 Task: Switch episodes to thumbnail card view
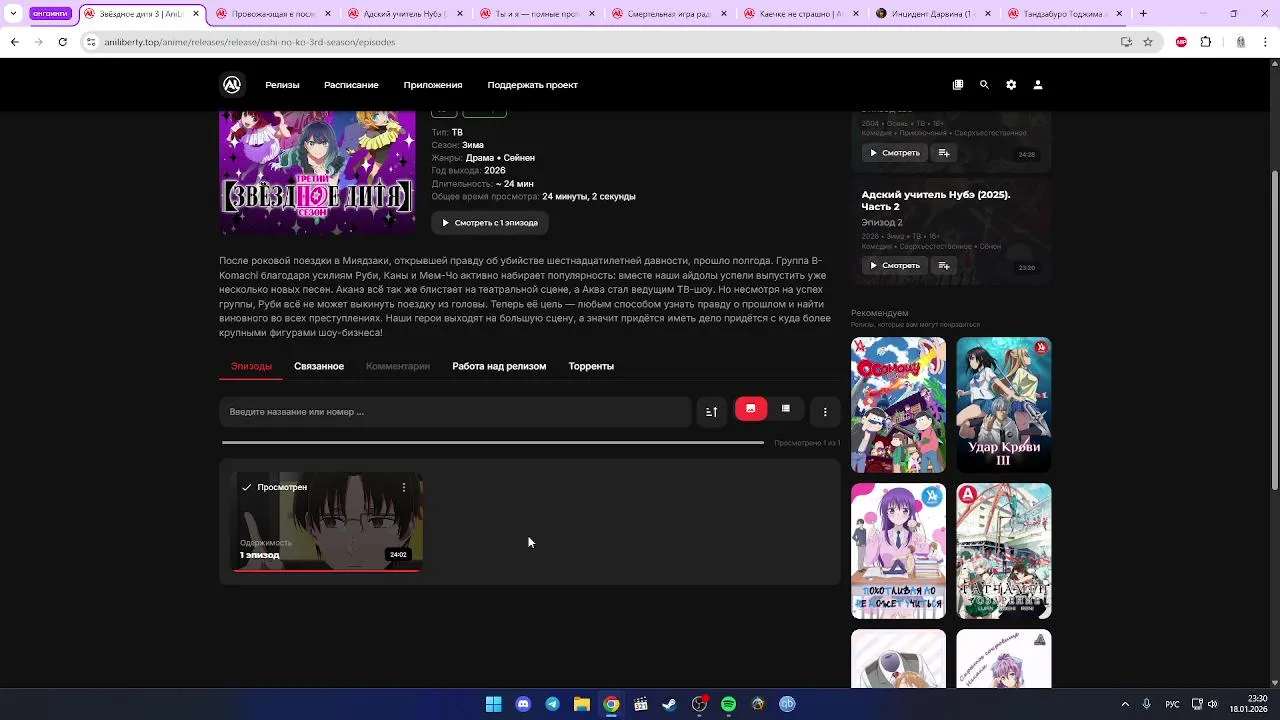751,409
